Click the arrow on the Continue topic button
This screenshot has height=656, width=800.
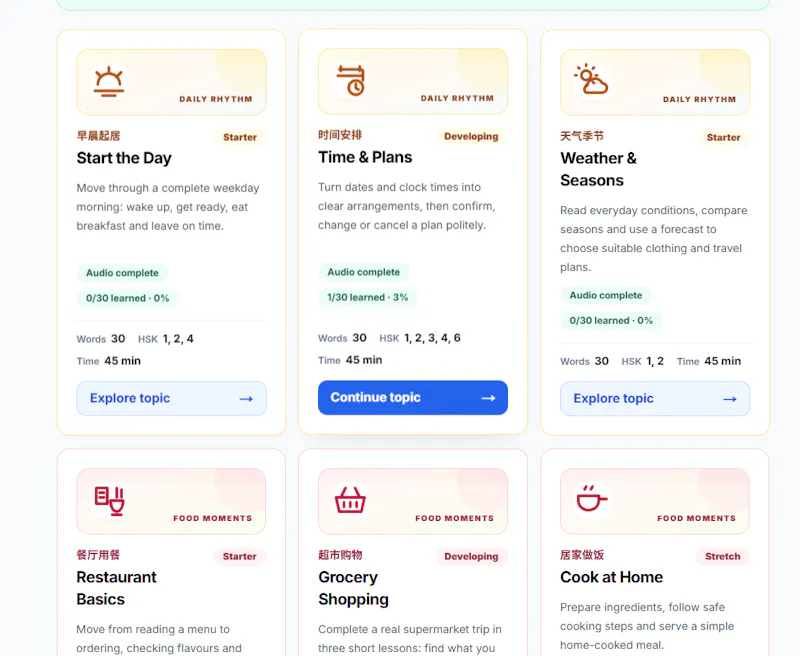click(x=488, y=398)
